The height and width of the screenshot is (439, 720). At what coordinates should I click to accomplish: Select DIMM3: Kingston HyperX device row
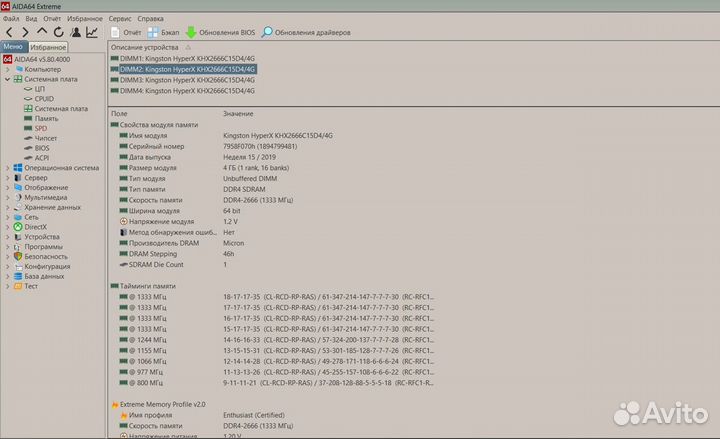pos(183,80)
